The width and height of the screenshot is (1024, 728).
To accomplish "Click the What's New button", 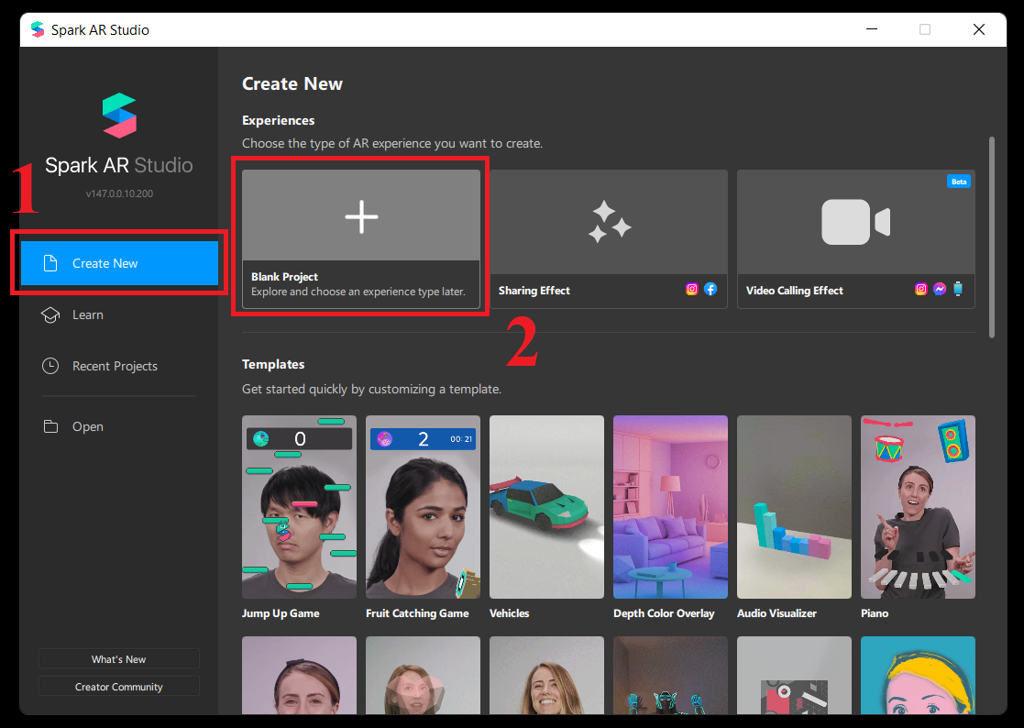I will tap(119, 659).
